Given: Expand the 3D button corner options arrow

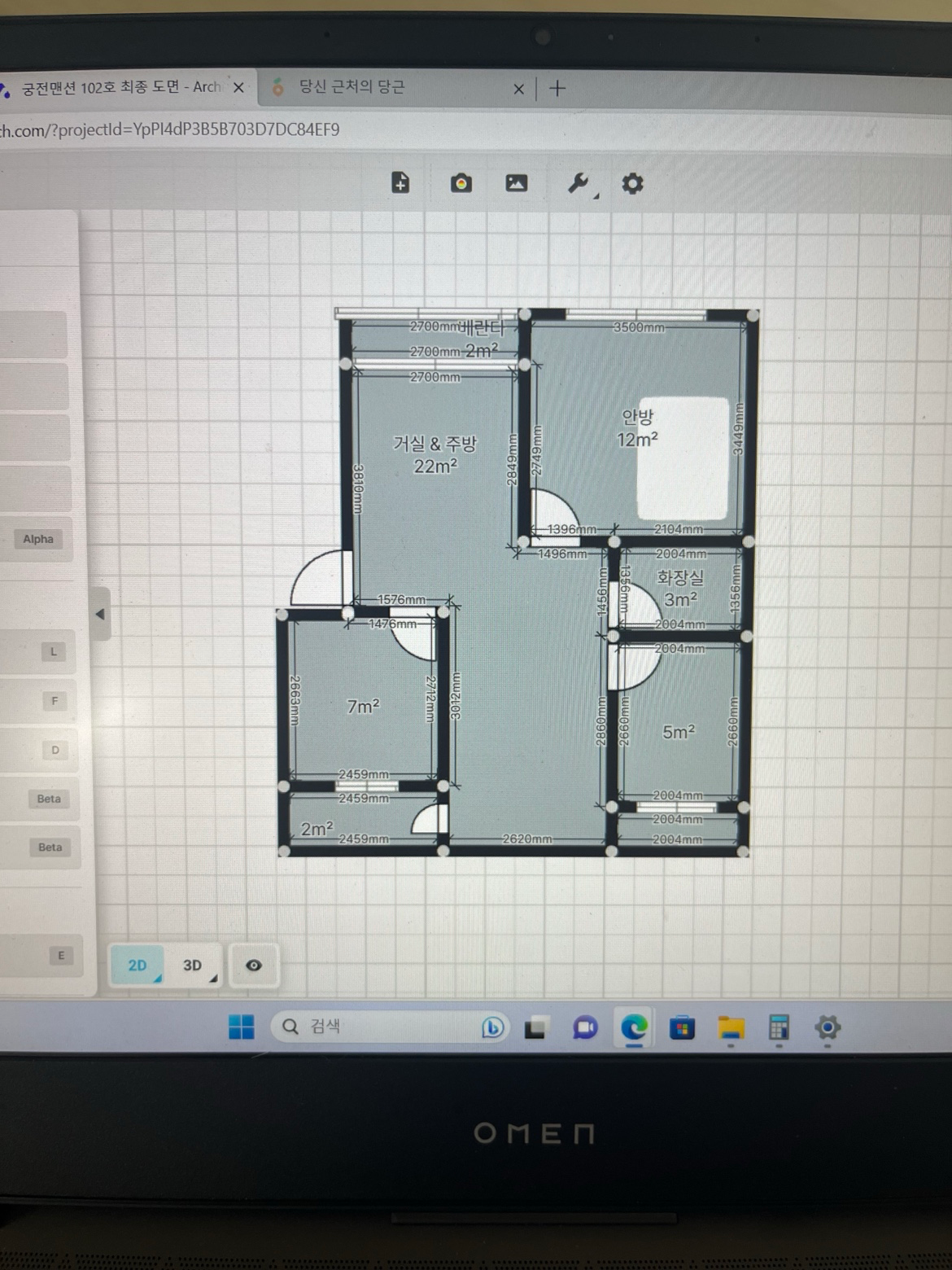Looking at the screenshot, I should [213, 979].
